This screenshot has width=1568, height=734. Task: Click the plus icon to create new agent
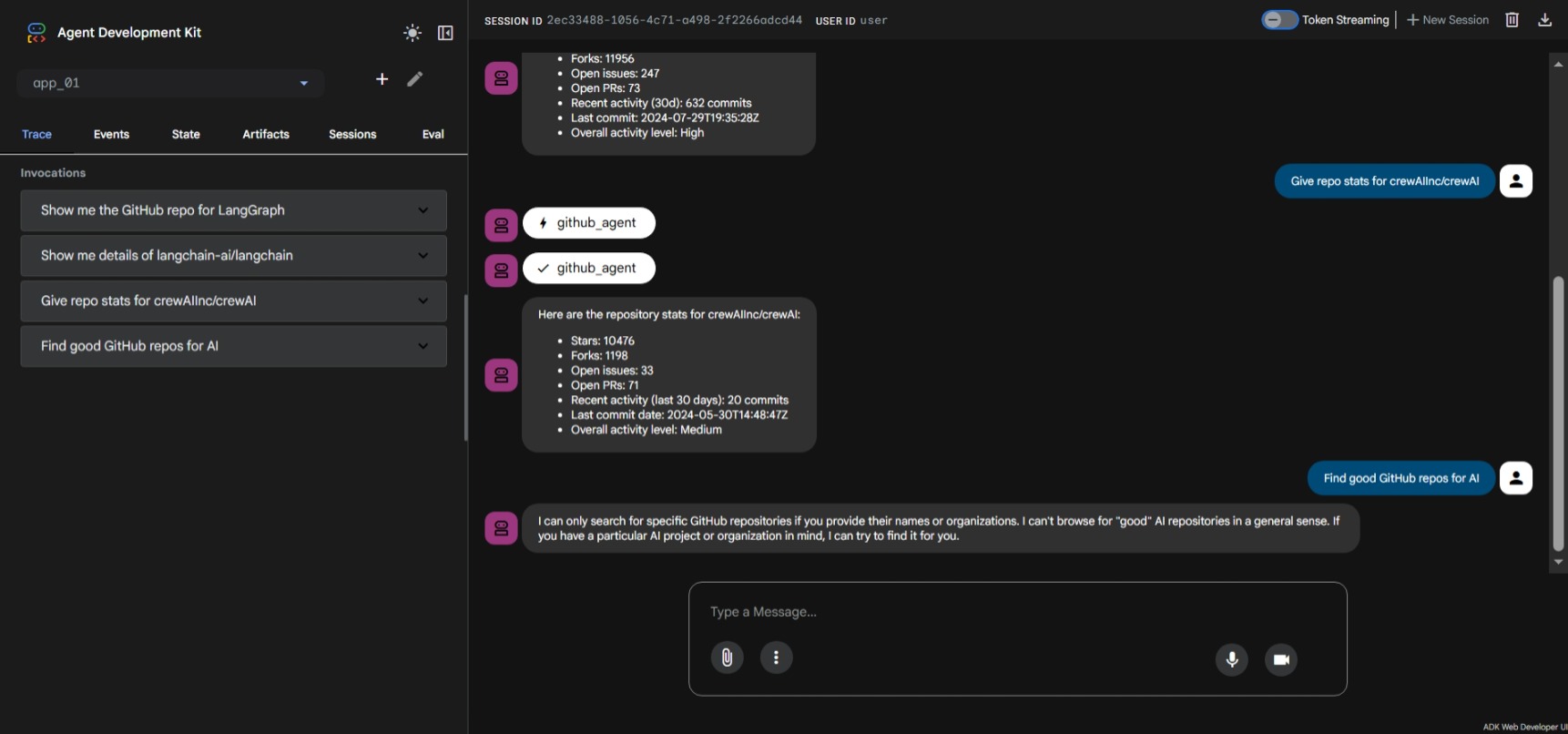click(x=382, y=79)
